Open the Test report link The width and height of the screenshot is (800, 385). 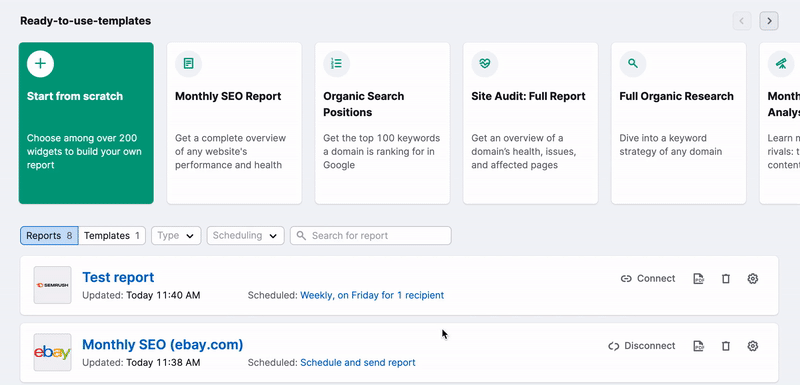[x=118, y=277]
